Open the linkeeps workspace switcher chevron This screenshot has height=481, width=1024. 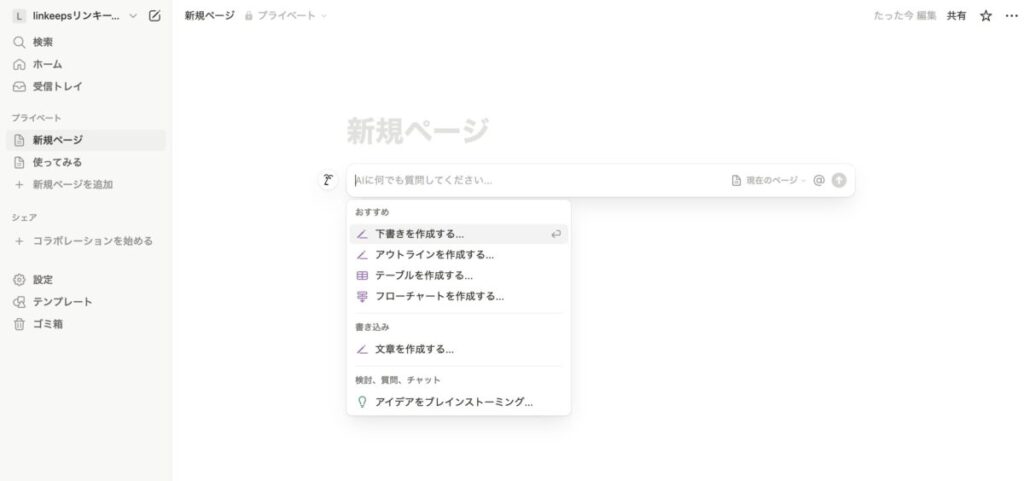pyautogui.click(x=133, y=16)
